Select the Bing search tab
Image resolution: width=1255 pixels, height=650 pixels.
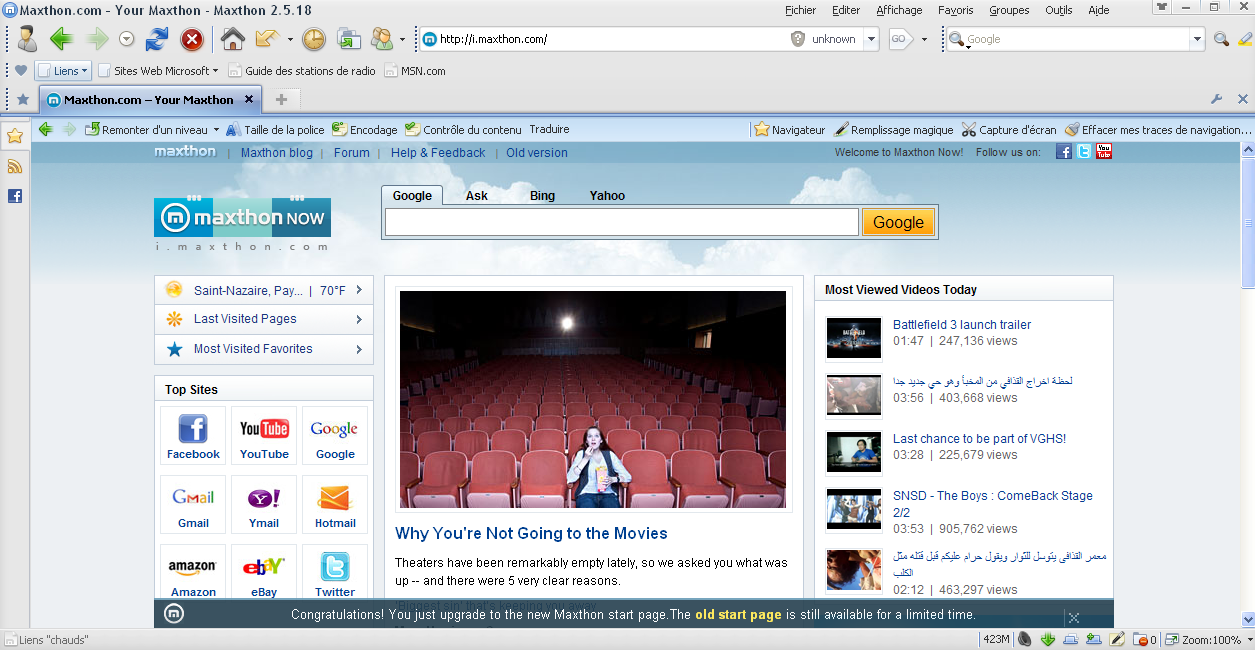click(x=542, y=196)
